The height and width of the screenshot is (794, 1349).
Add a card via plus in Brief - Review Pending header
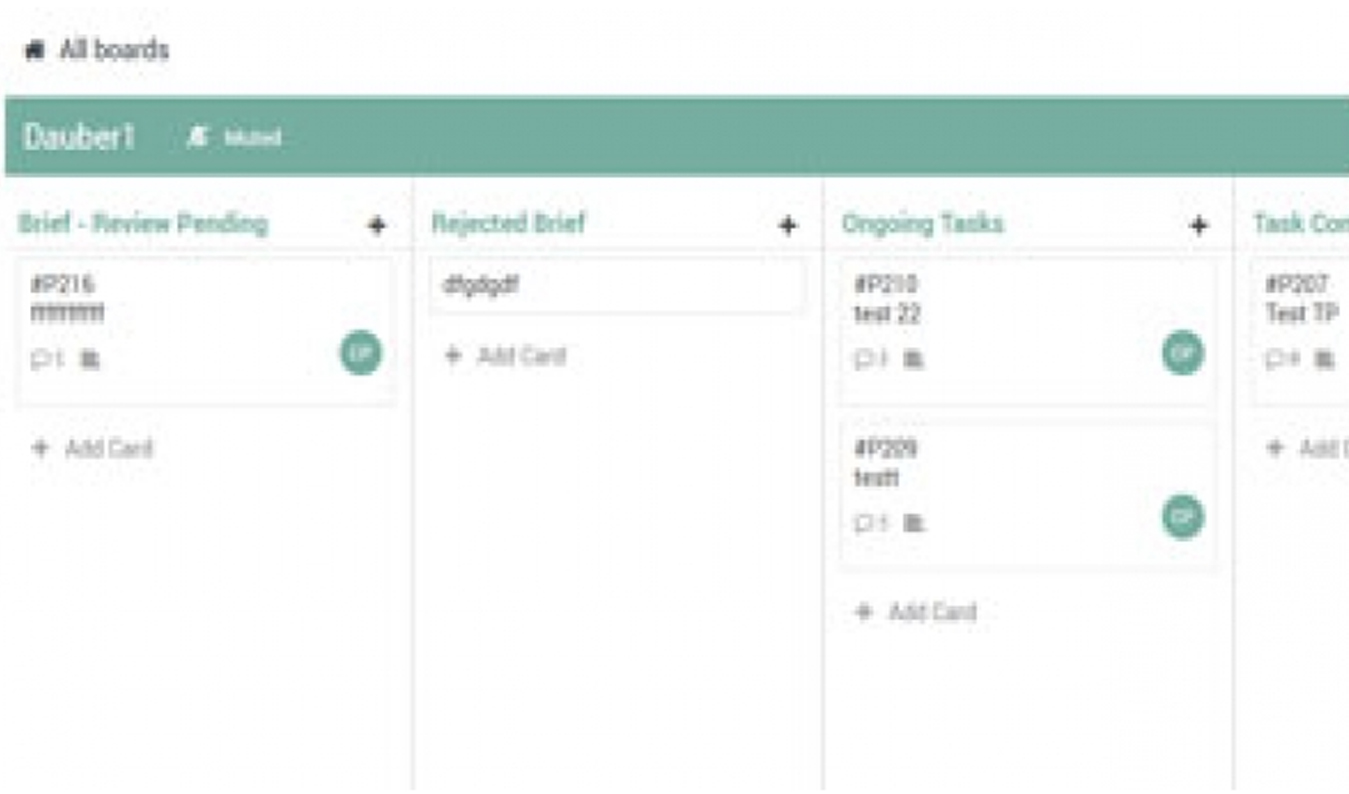[377, 226]
